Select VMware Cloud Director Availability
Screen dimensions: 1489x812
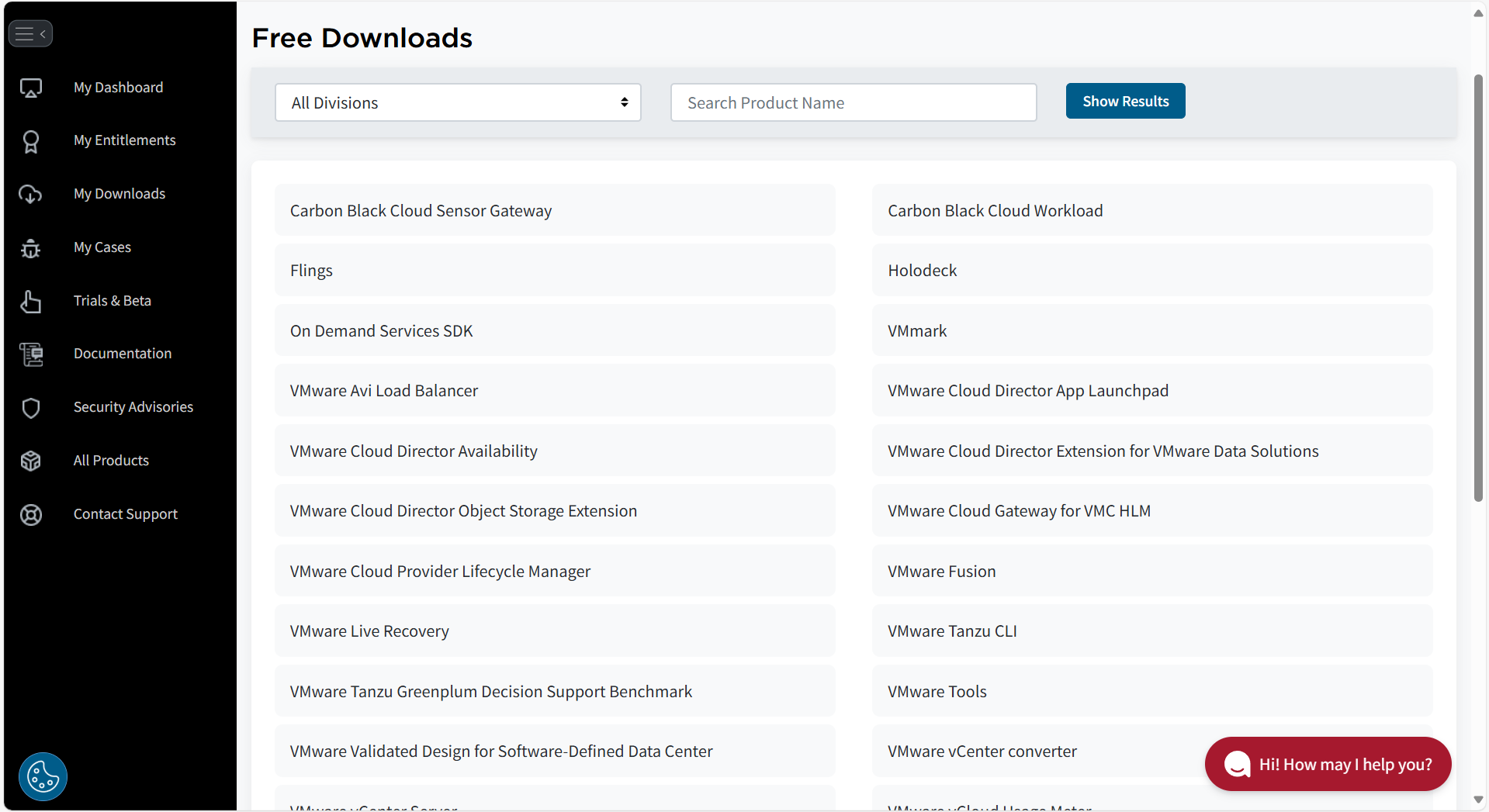pyautogui.click(x=555, y=451)
